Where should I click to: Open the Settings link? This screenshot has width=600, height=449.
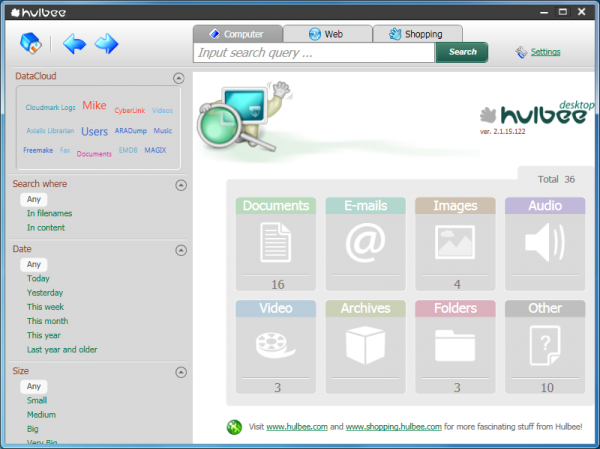pyautogui.click(x=545, y=52)
